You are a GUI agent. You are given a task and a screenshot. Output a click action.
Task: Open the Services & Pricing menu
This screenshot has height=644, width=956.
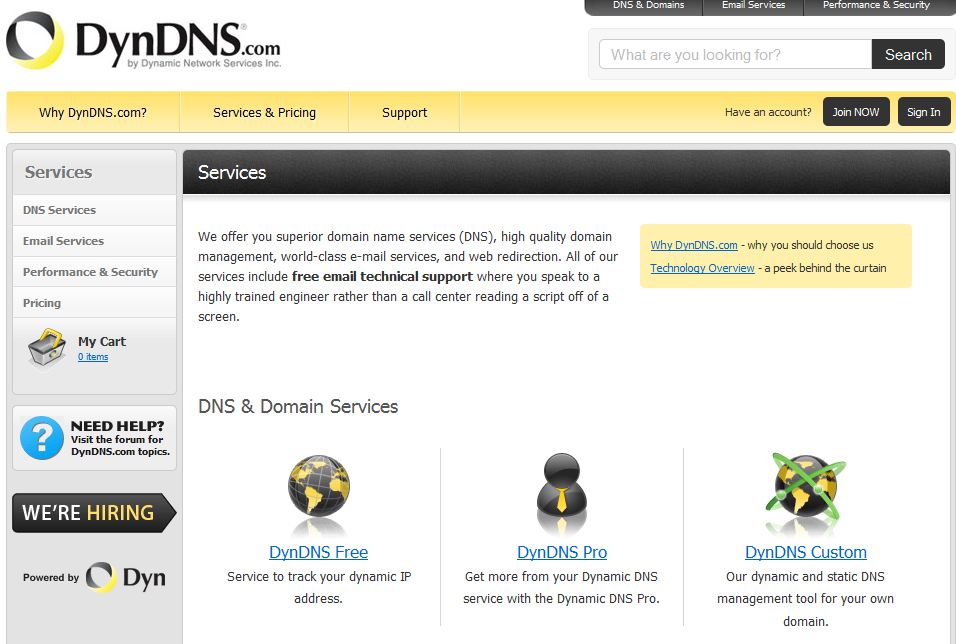click(265, 112)
